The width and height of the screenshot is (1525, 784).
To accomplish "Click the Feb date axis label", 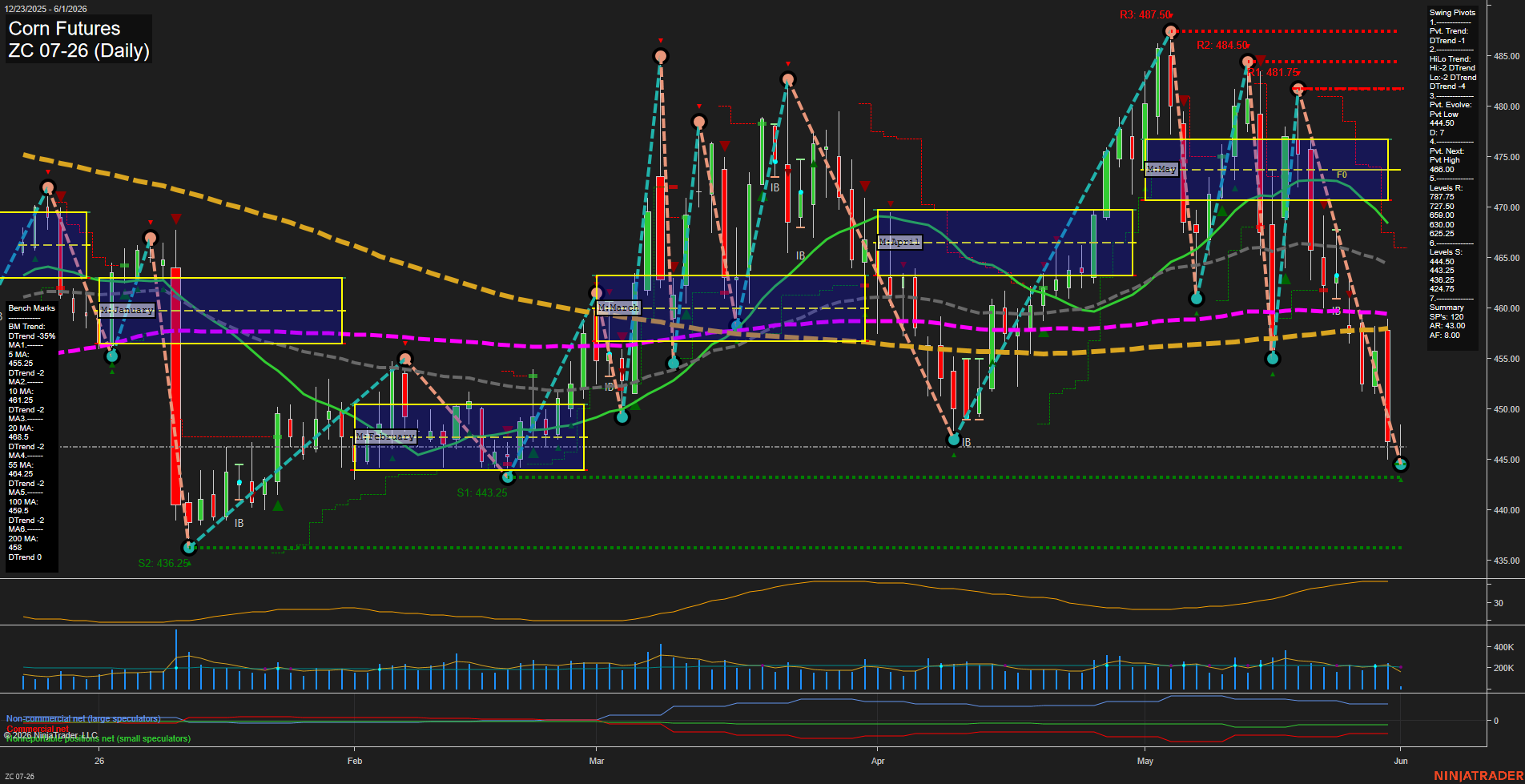I will click(355, 761).
